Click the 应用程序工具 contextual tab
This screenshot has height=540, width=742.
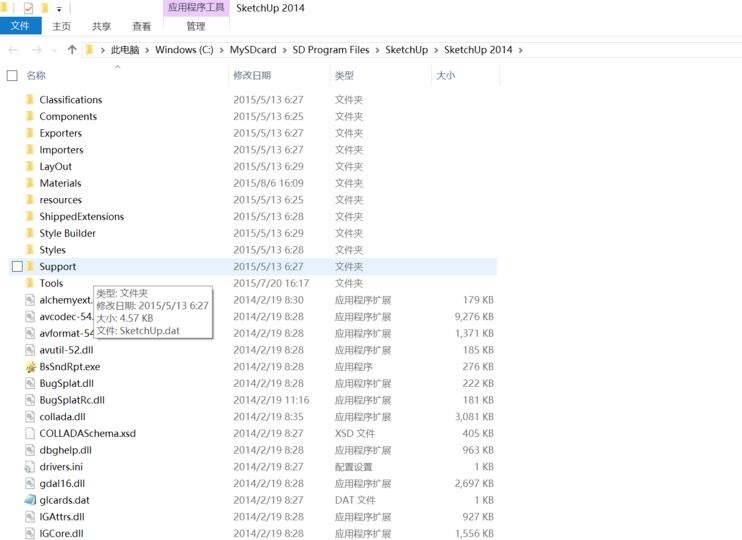click(196, 8)
